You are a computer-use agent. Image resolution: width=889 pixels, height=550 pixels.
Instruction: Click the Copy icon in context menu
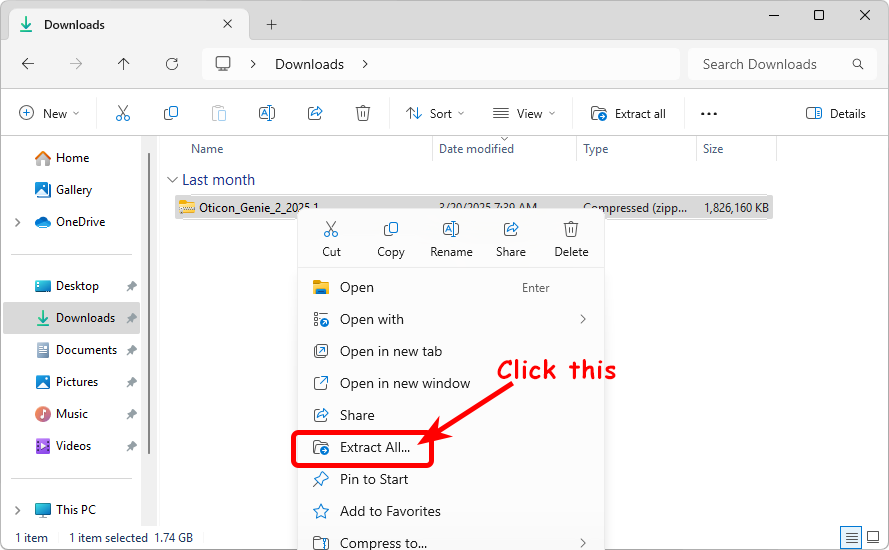(391, 230)
